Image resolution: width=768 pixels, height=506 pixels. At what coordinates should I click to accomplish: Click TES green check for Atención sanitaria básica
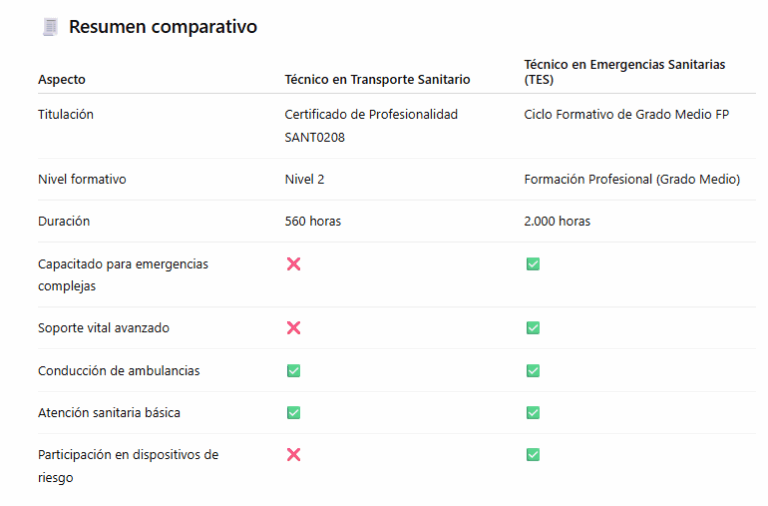tap(533, 413)
